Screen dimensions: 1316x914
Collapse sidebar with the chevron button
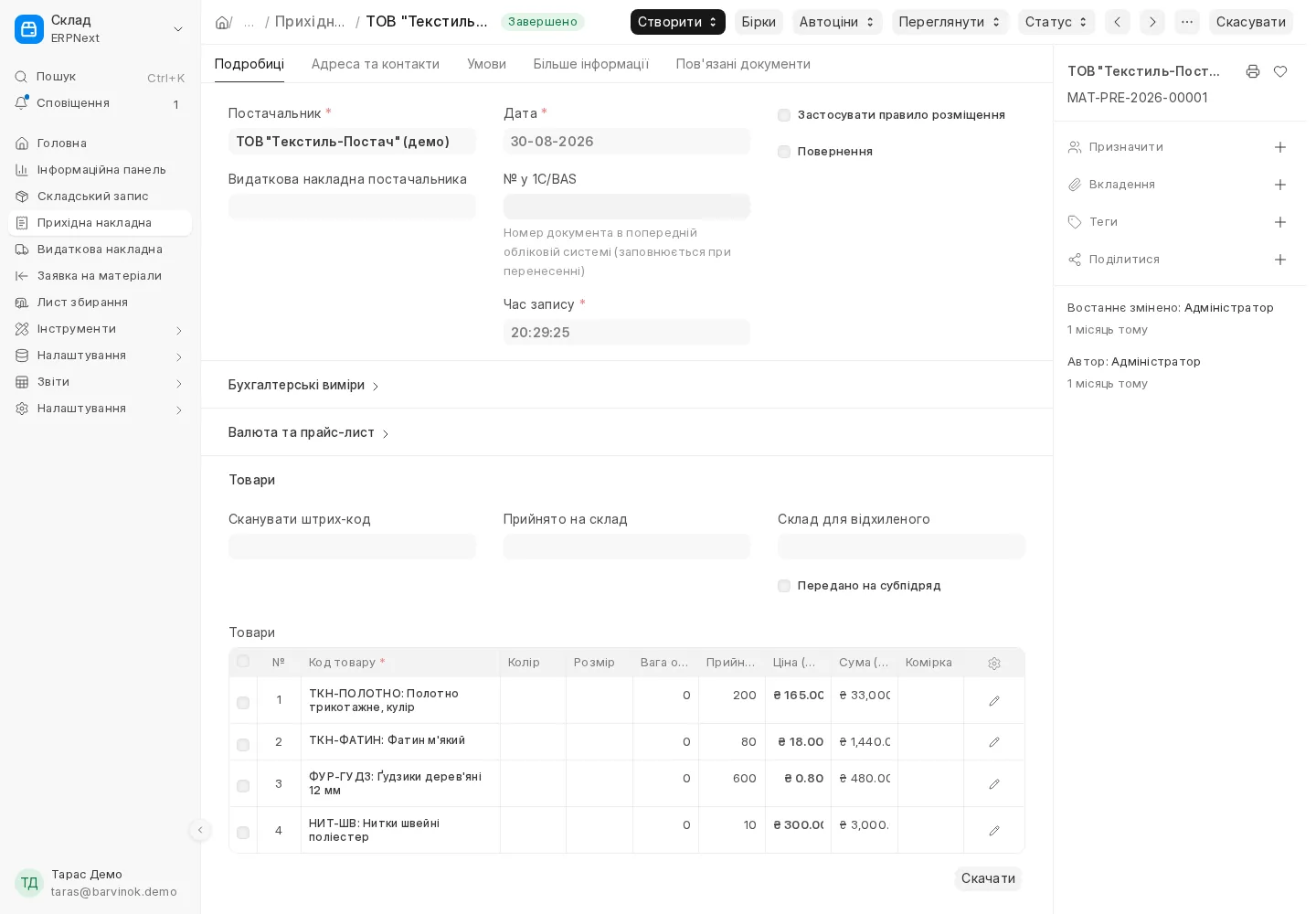coord(200,830)
